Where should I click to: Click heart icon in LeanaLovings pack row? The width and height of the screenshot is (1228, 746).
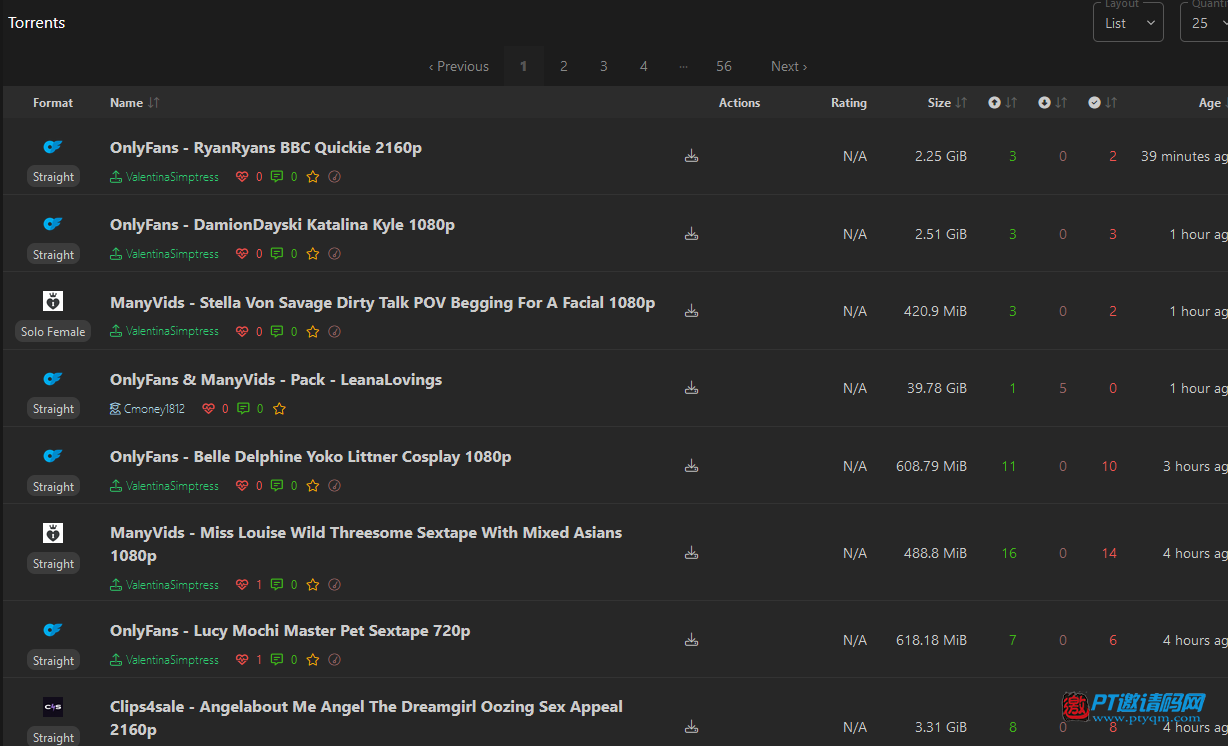[x=208, y=409]
